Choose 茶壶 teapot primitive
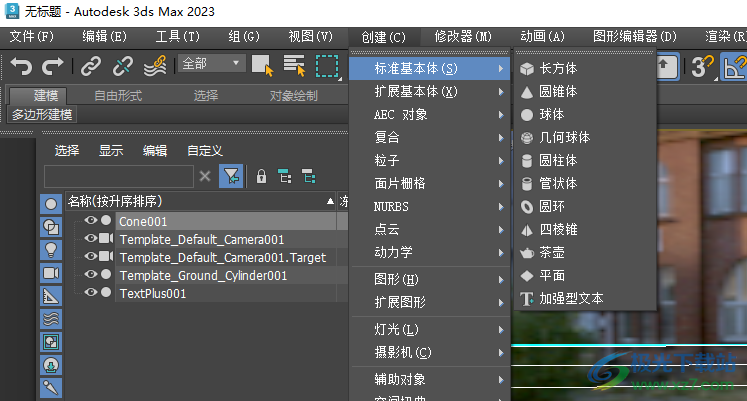Image resolution: width=747 pixels, height=401 pixels. point(585,252)
